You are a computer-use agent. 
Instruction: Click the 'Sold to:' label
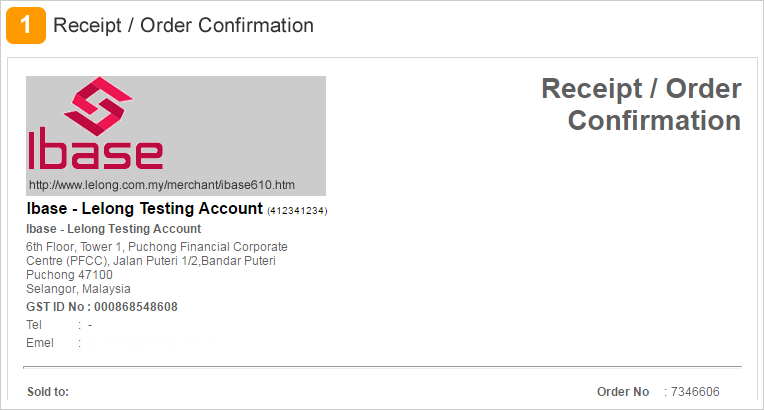[x=48, y=392]
